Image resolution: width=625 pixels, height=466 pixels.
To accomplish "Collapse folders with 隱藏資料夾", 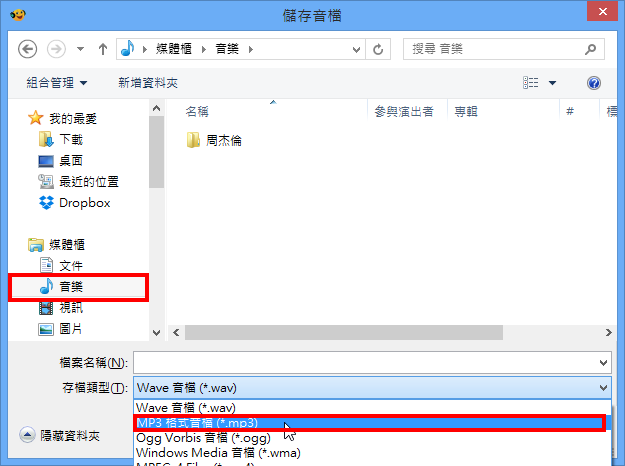I will pyautogui.click(x=59, y=435).
